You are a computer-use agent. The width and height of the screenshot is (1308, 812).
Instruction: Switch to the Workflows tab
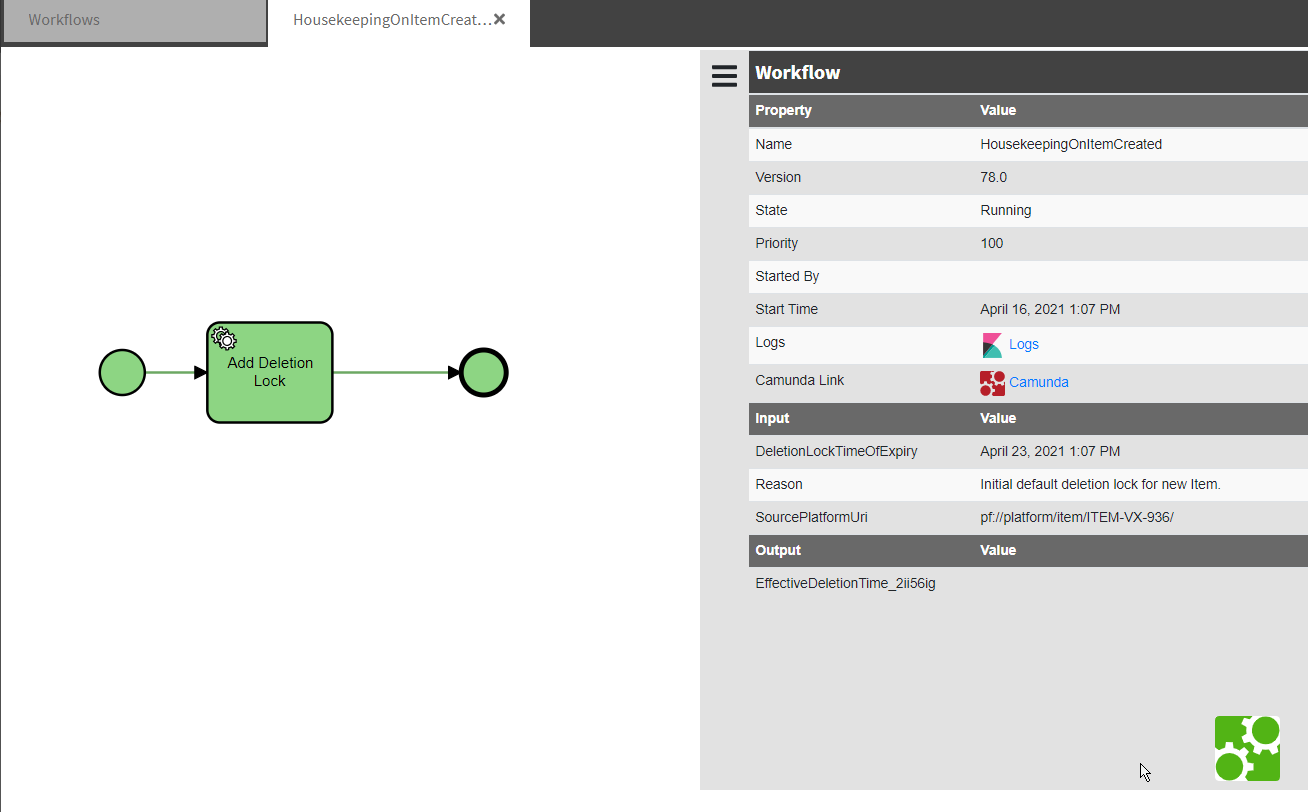coord(64,20)
